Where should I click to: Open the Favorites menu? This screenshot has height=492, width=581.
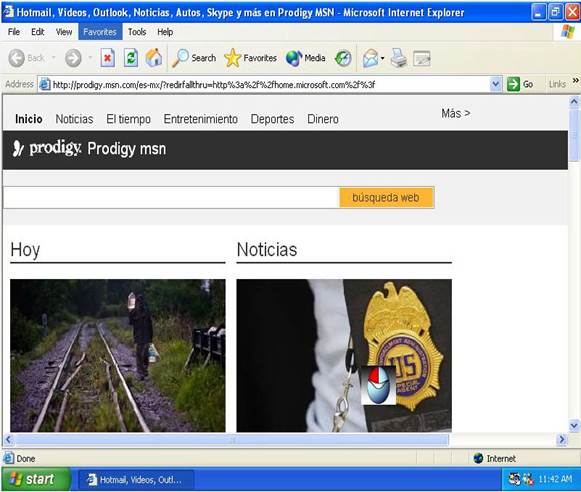tap(100, 32)
